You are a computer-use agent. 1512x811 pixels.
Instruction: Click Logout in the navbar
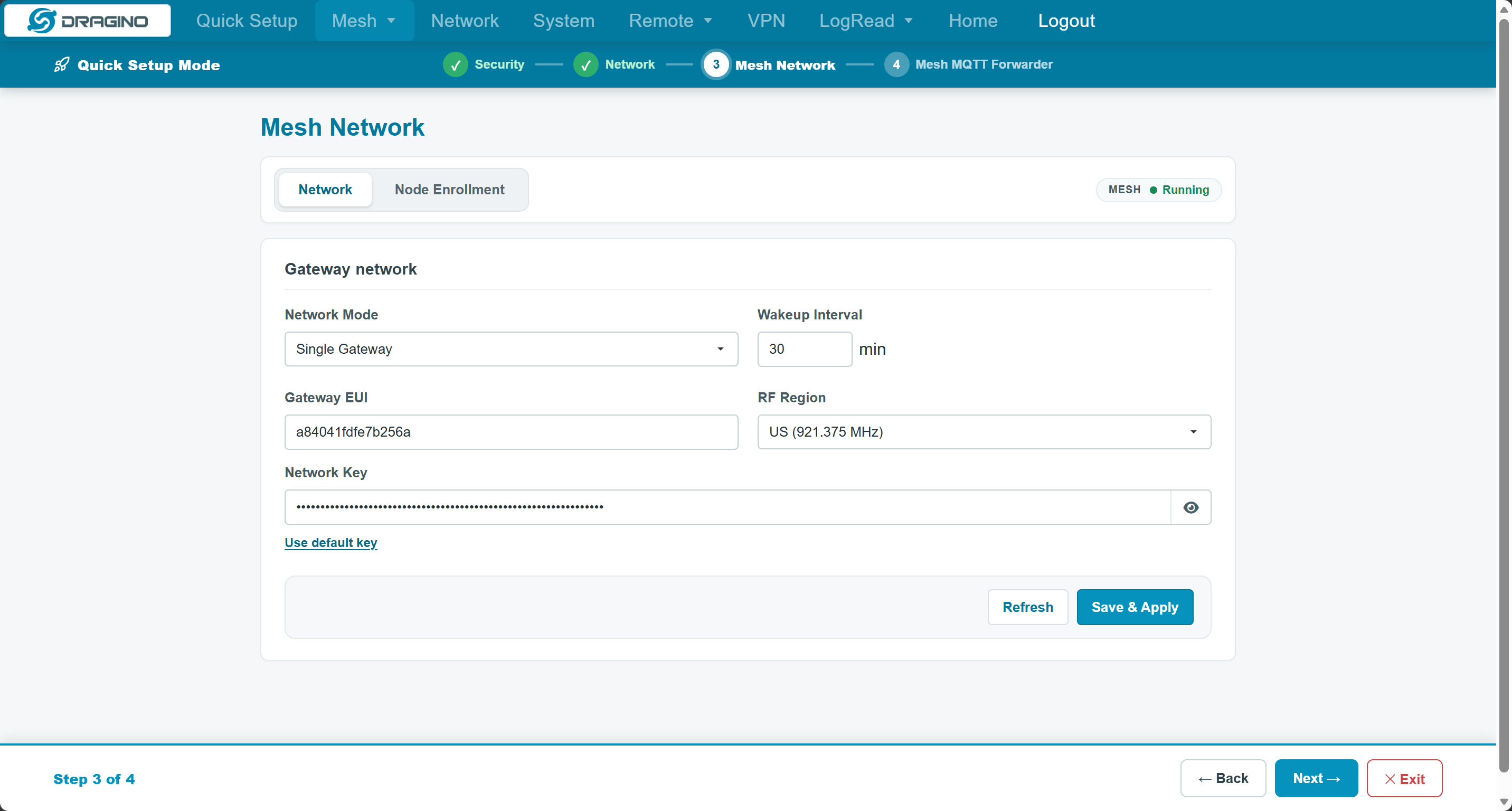coord(1066,21)
